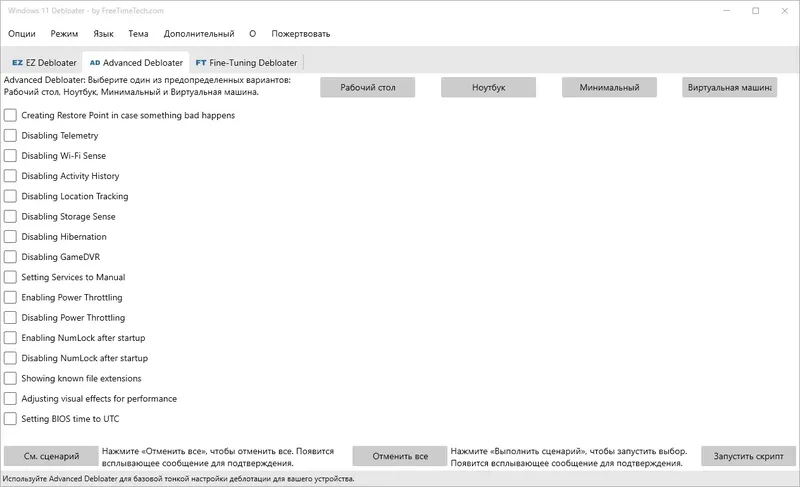Tick Enabling NumLock after startup
Viewport: 800px width, 487px height.
[x=10, y=338]
